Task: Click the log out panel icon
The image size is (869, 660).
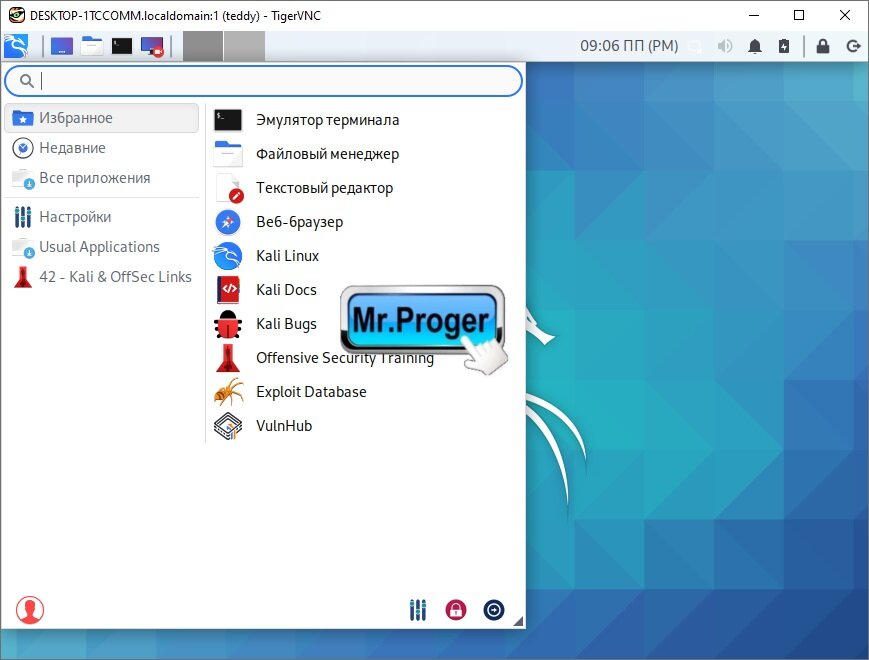Action: [853, 46]
